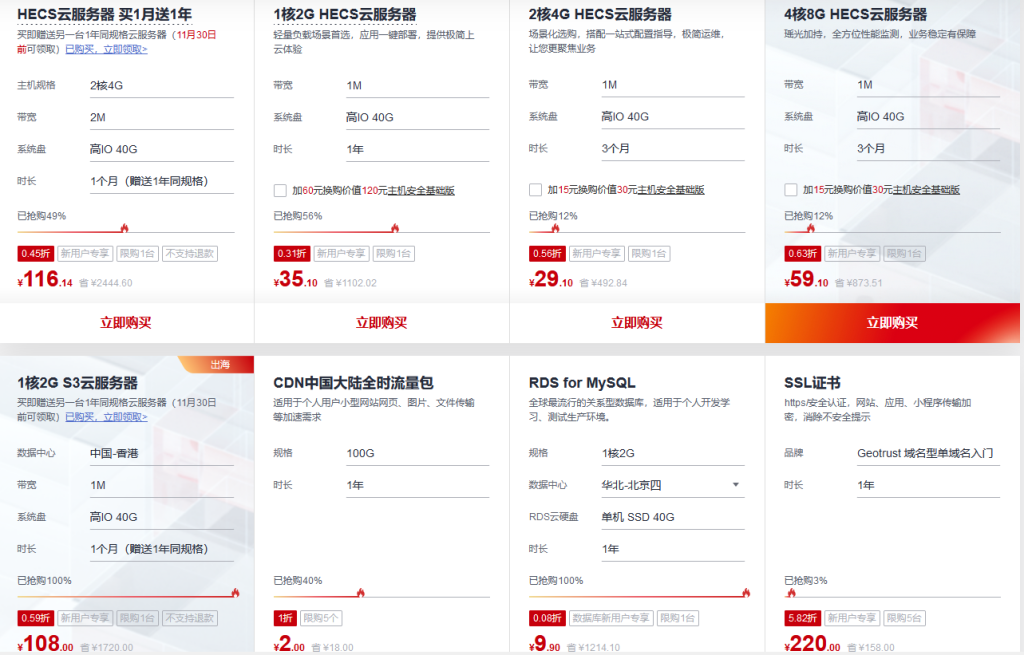
Task: Click flame icon on 2核4G HECS progress bar
Action: click(555, 228)
